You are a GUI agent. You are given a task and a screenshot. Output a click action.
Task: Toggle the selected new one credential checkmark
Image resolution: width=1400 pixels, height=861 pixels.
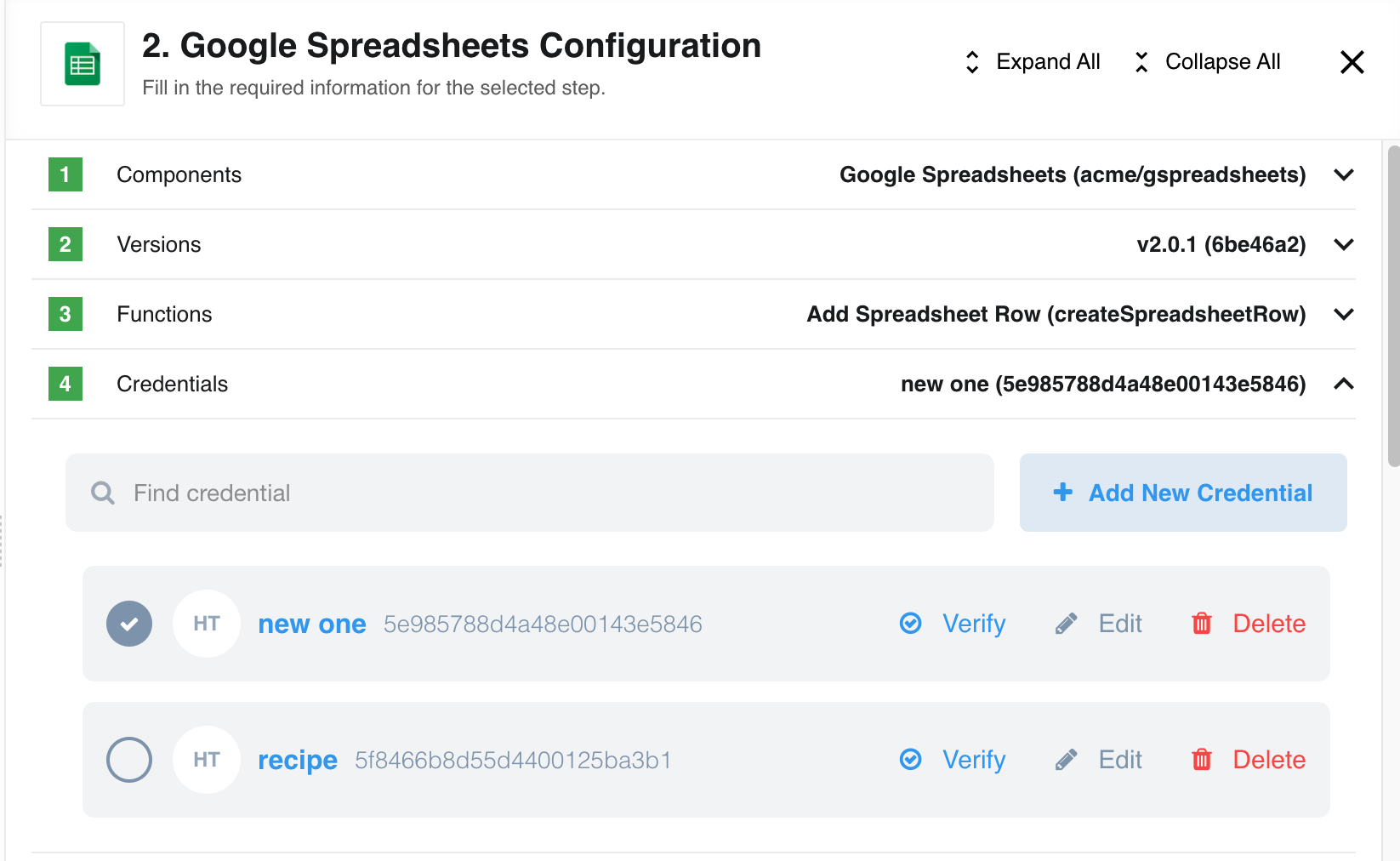pos(129,624)
